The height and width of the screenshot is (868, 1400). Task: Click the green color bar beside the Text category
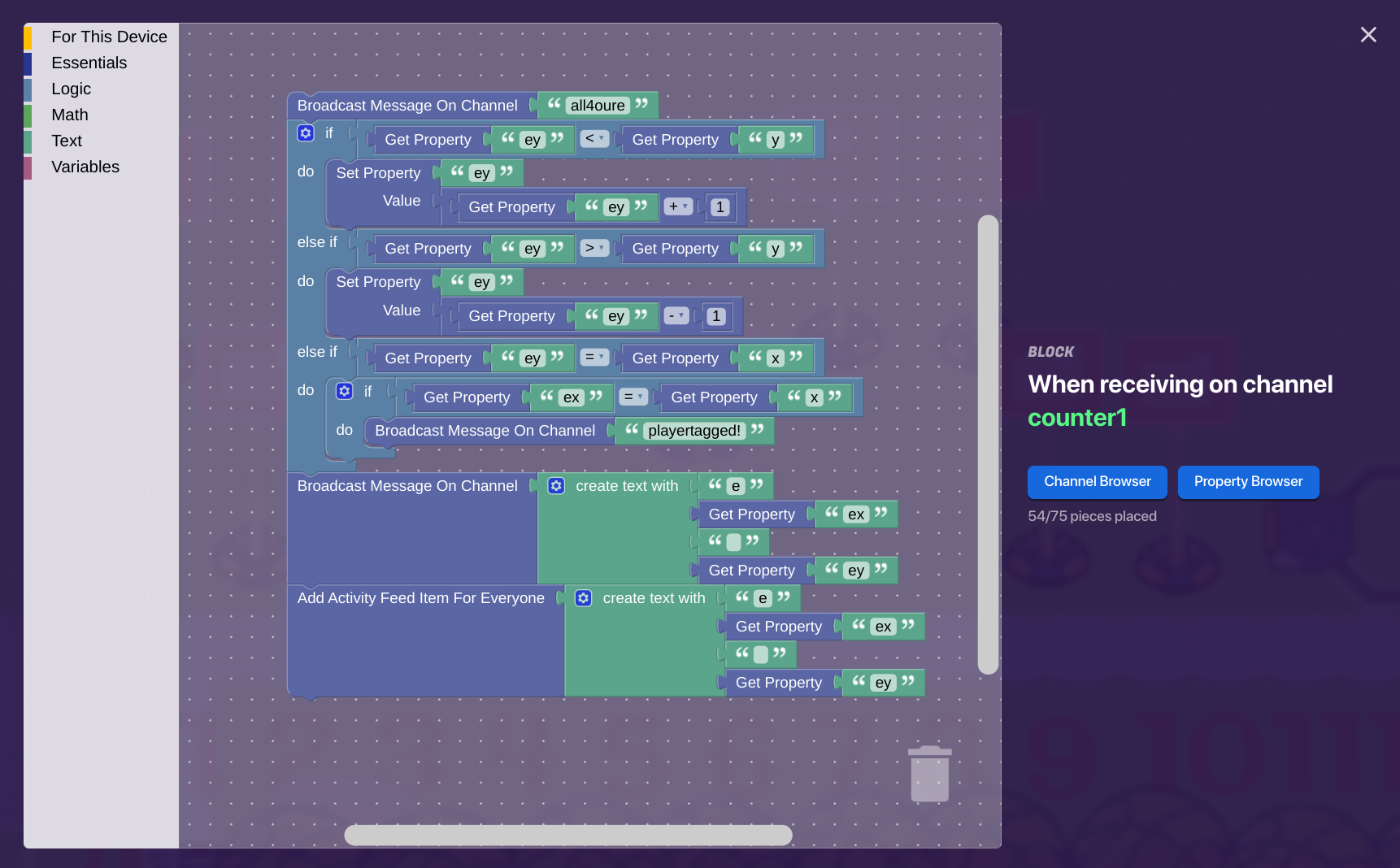29,141
